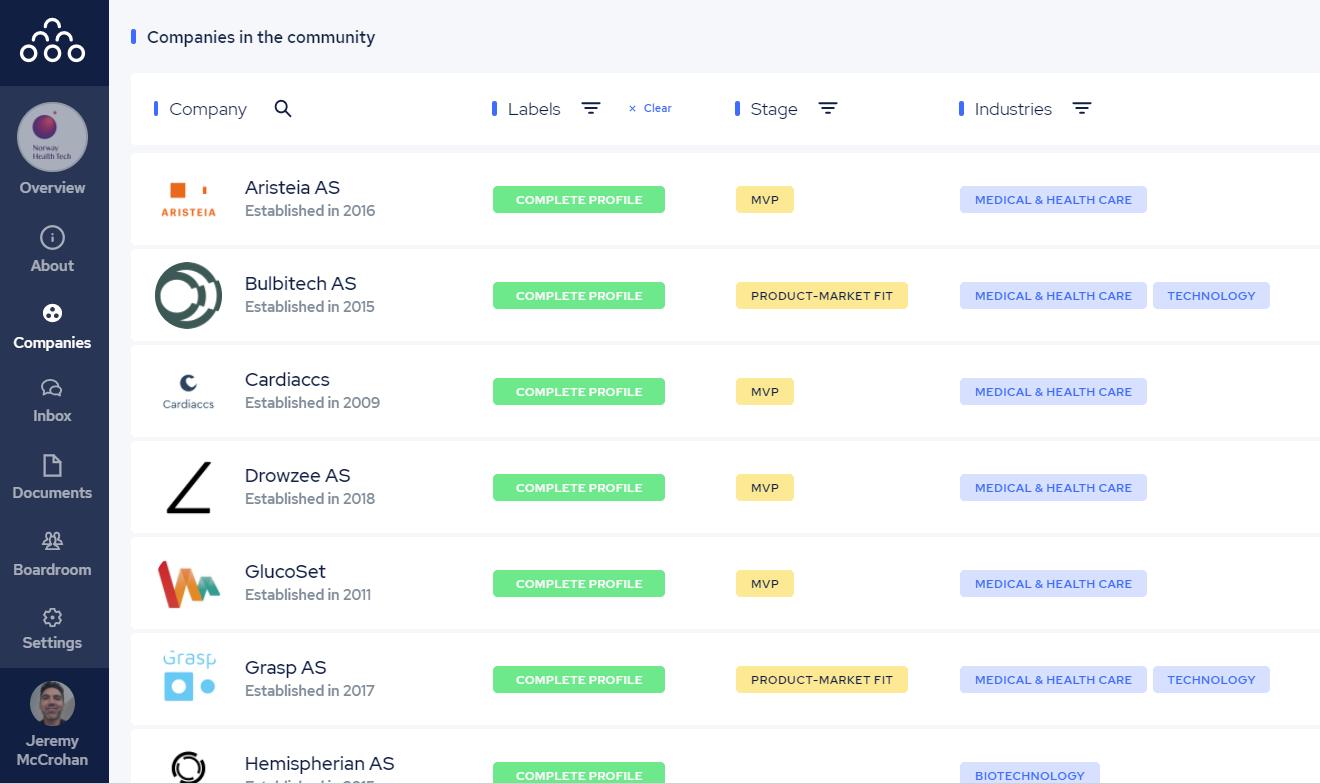Click the Company column header
The image size is (1320, 784).
tap(208, 109)
